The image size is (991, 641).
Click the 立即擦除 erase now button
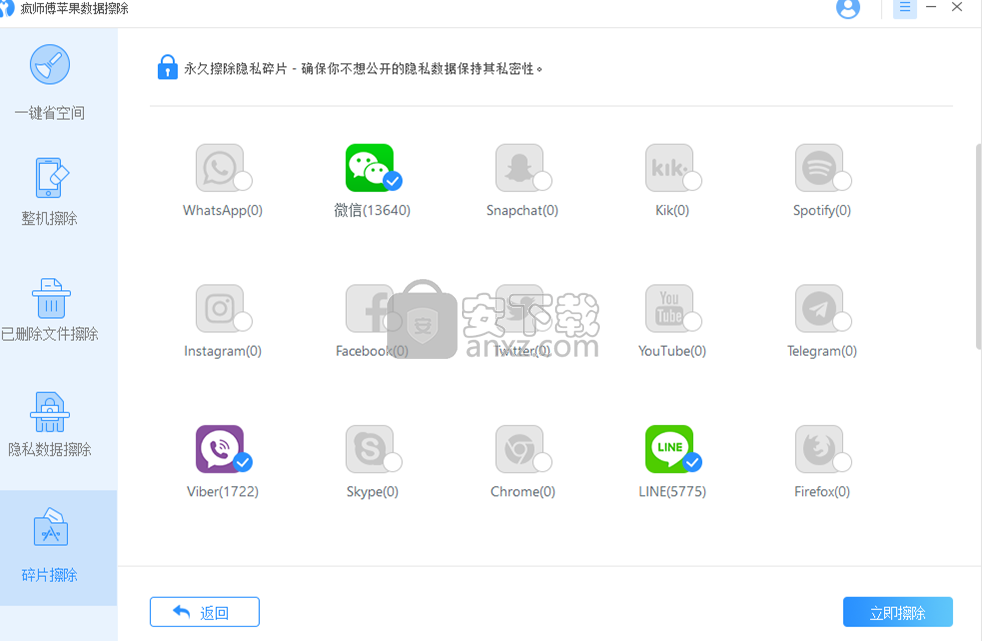pos(897,612)
